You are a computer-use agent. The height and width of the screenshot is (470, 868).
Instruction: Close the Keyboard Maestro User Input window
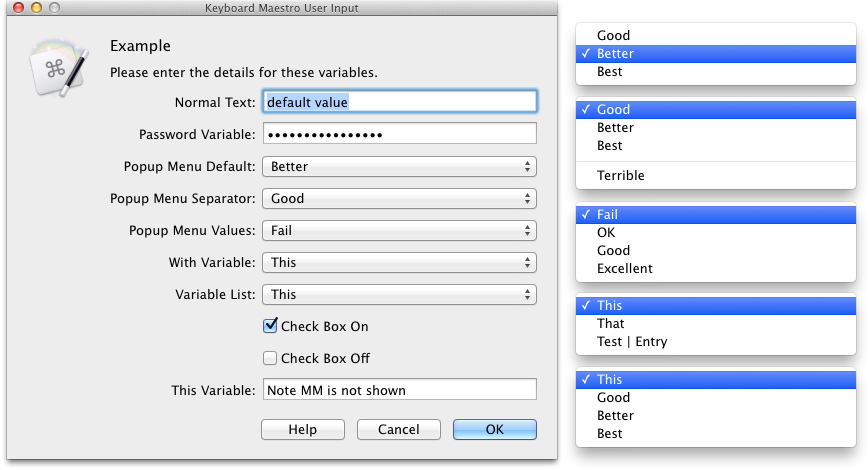(x=18, y=7)
